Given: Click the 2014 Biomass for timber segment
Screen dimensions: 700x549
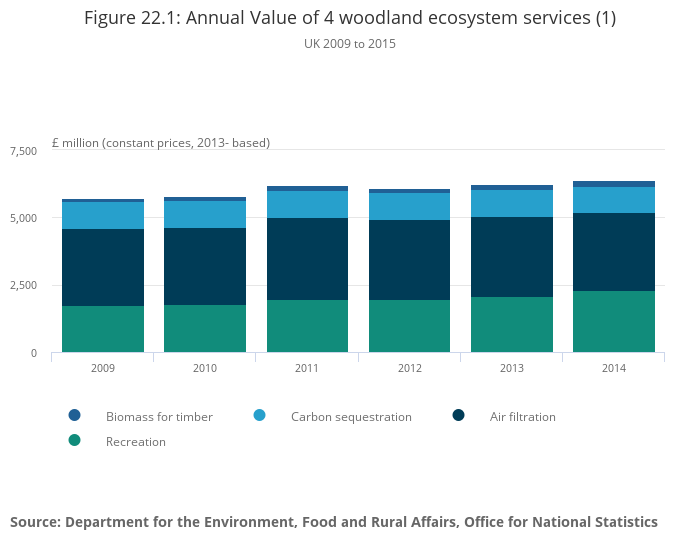Looking at the screenshot, I should (x=614, y=184).
